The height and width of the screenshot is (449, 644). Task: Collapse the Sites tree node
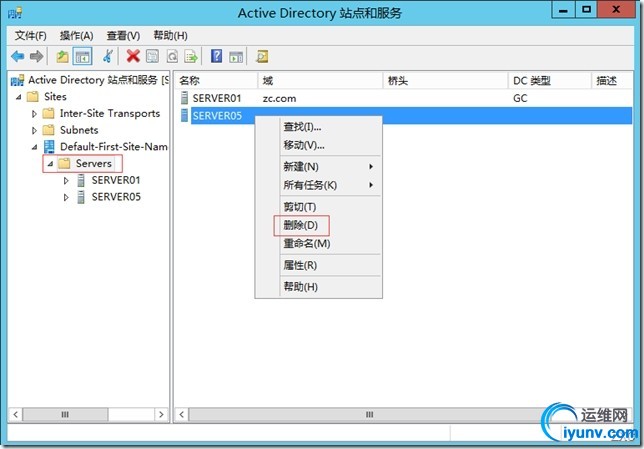[18, 97]
